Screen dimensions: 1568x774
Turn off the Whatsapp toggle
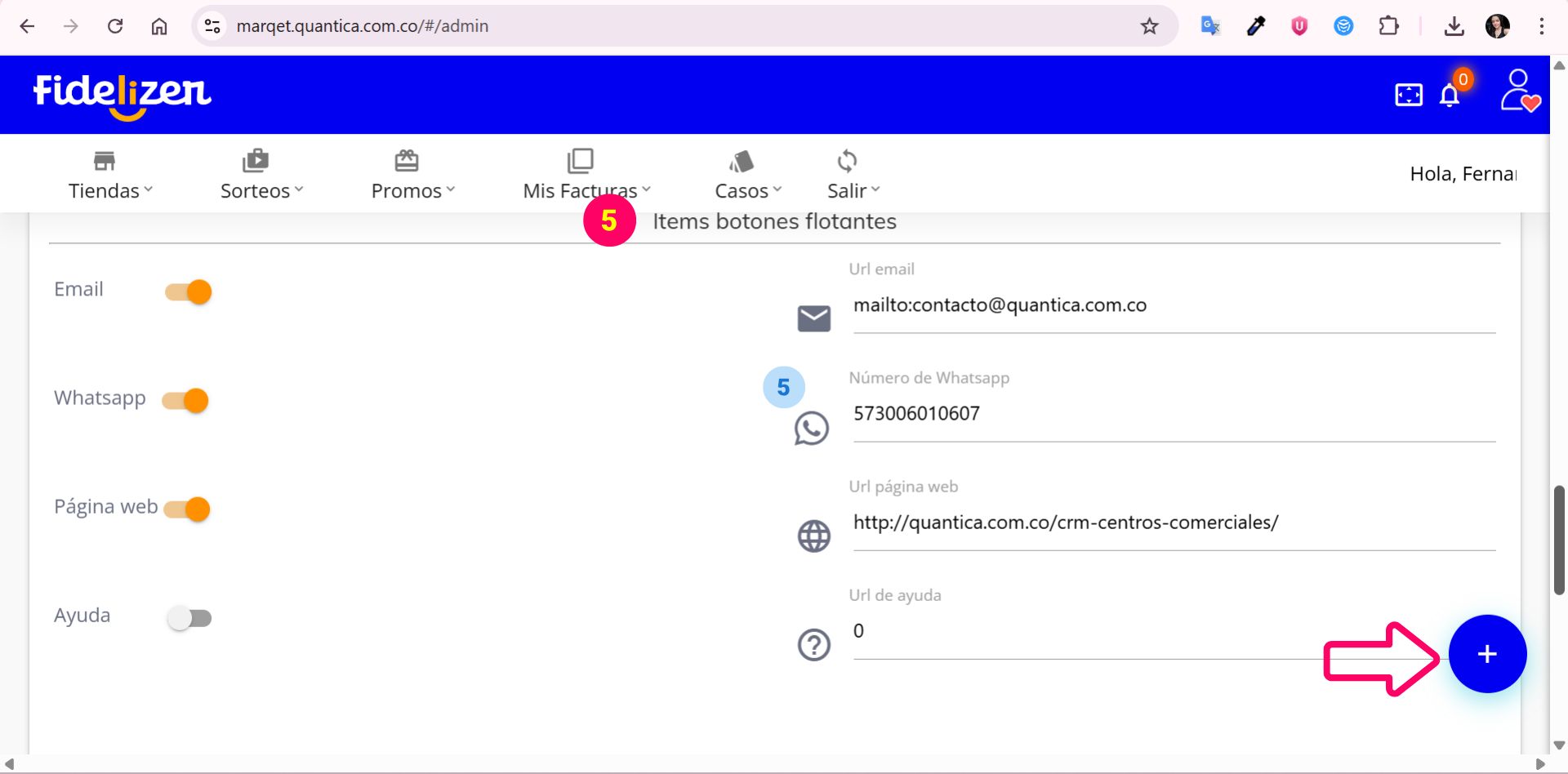click(x=186, y=401)
